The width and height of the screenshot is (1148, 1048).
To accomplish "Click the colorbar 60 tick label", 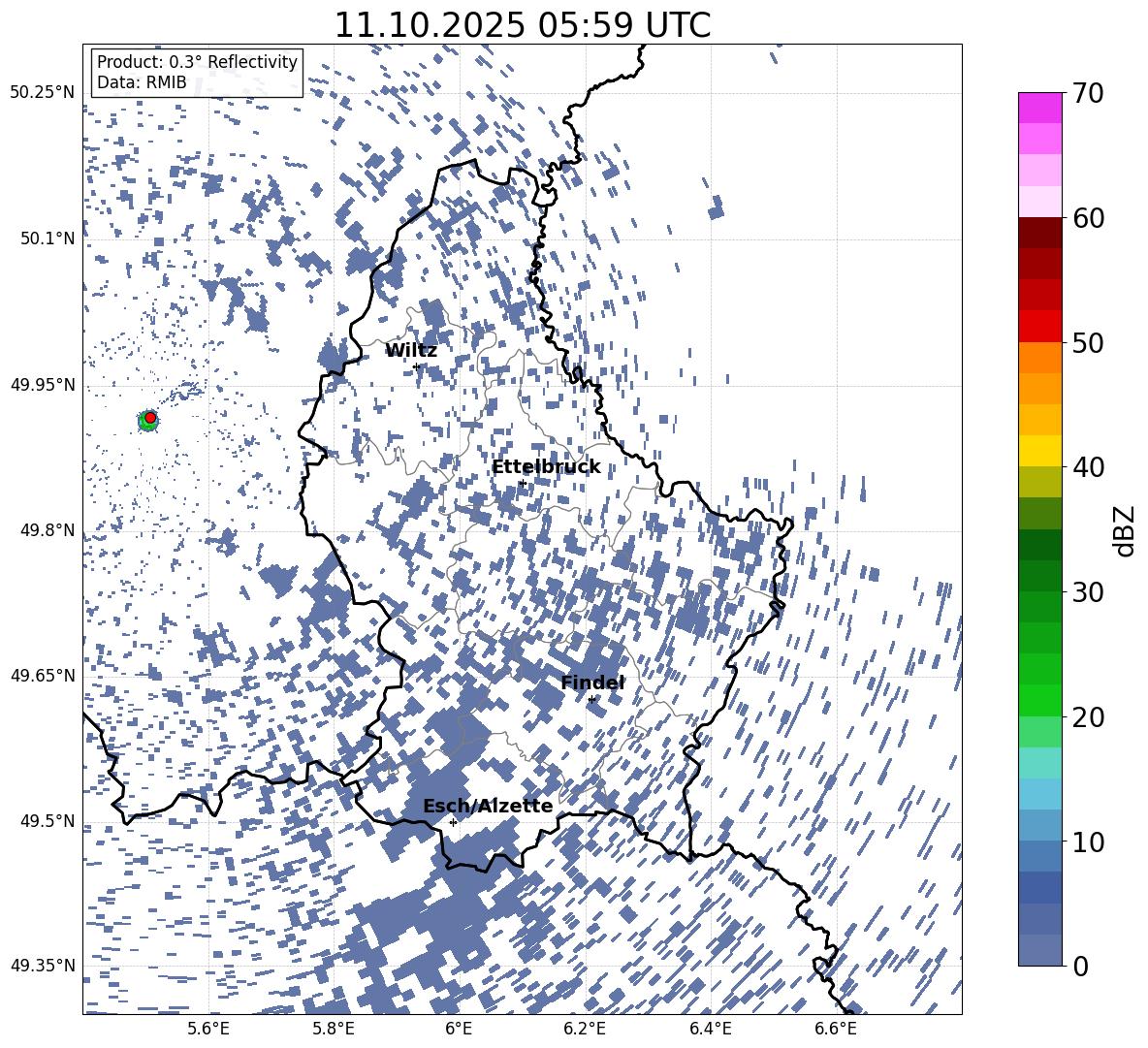I will (x=1088, y=218).
